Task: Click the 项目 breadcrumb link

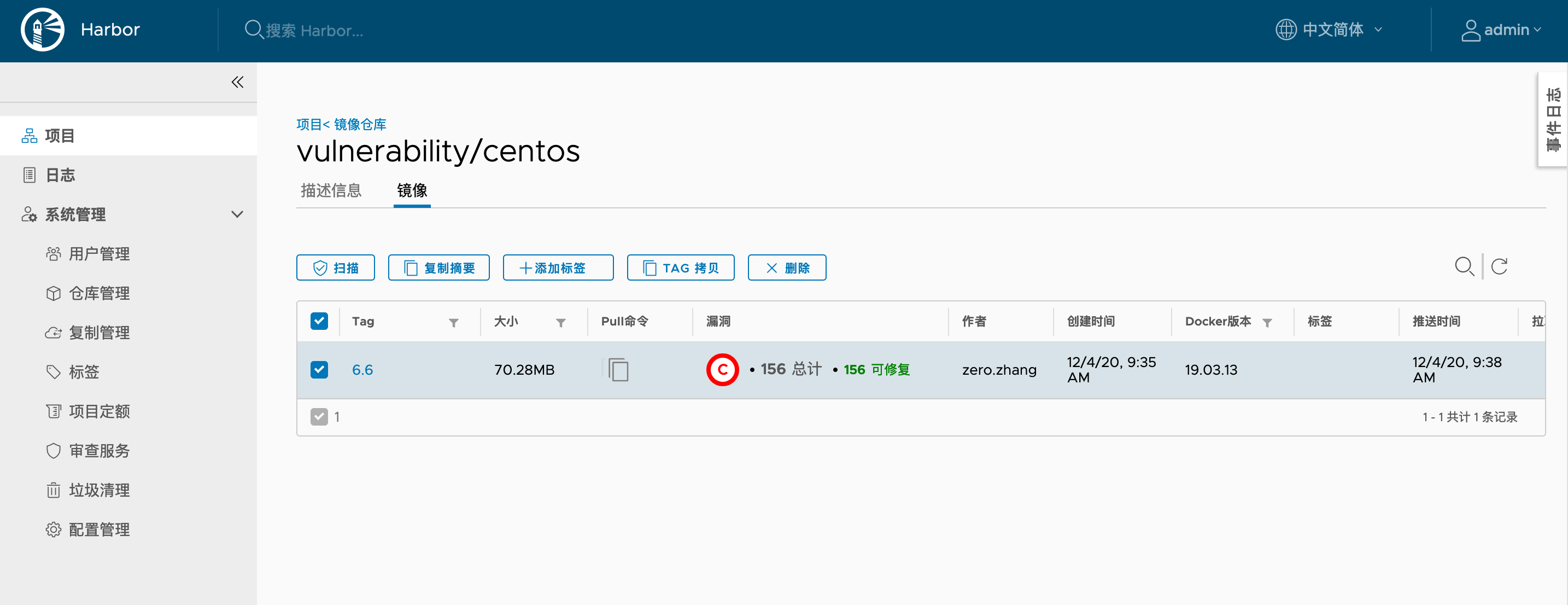Action: point(309,124)
